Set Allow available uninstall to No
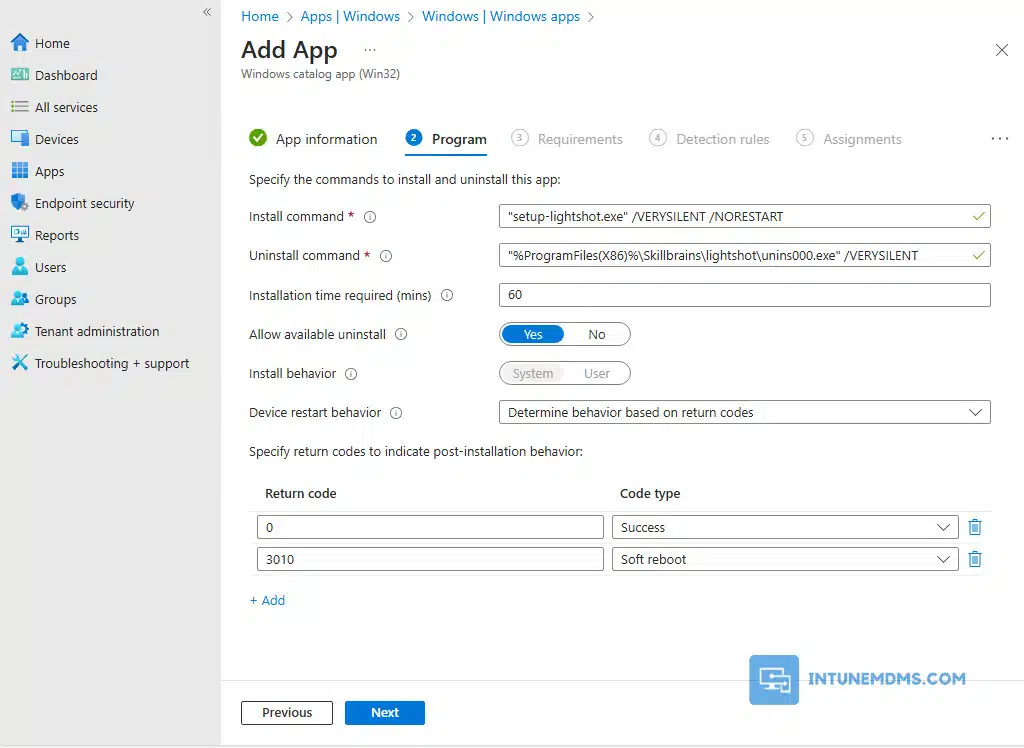The width and height of the screenshot is (1024, 748). pos(597,334)
